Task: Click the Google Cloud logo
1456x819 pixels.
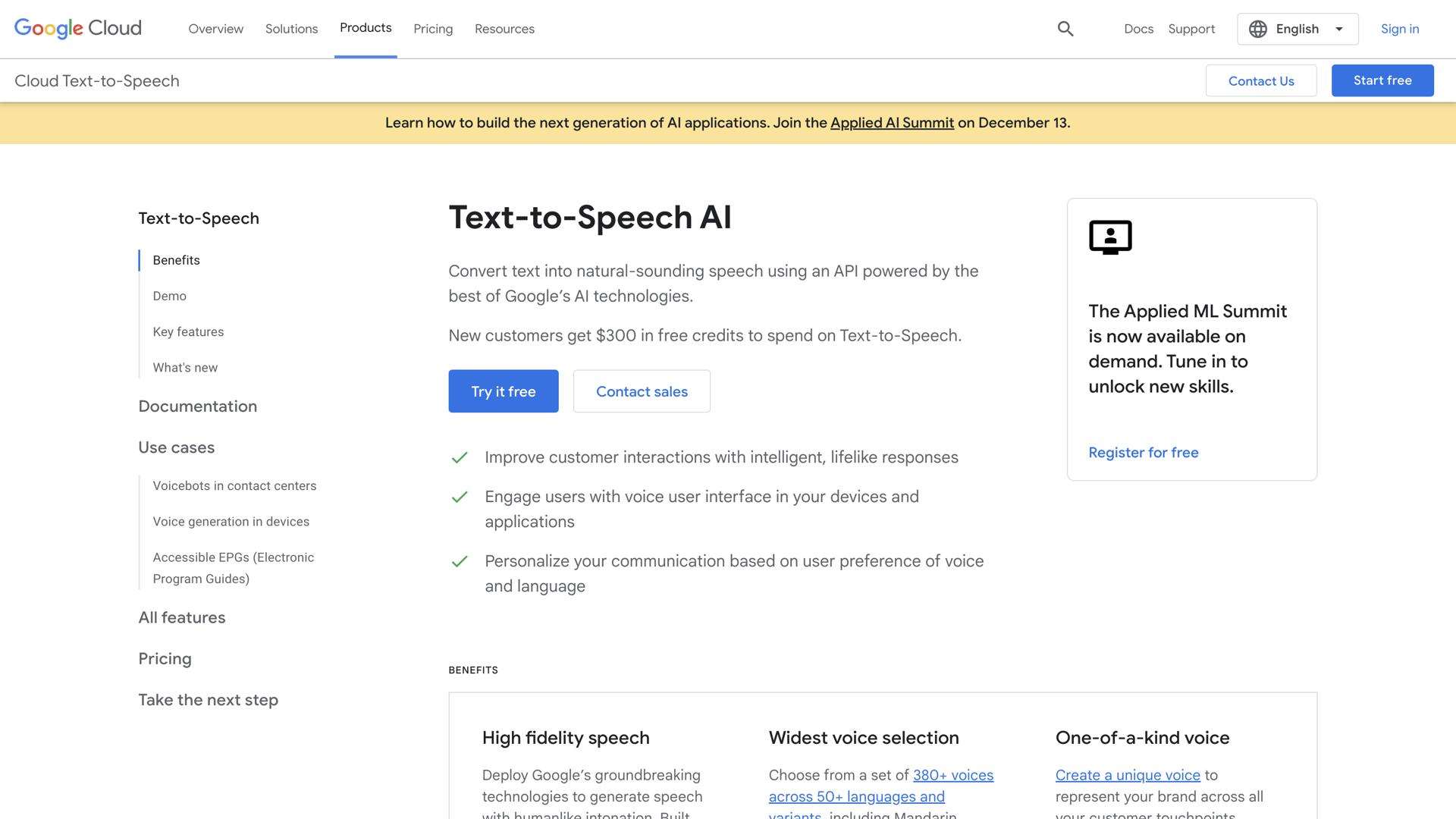Action: coord(77,28)
